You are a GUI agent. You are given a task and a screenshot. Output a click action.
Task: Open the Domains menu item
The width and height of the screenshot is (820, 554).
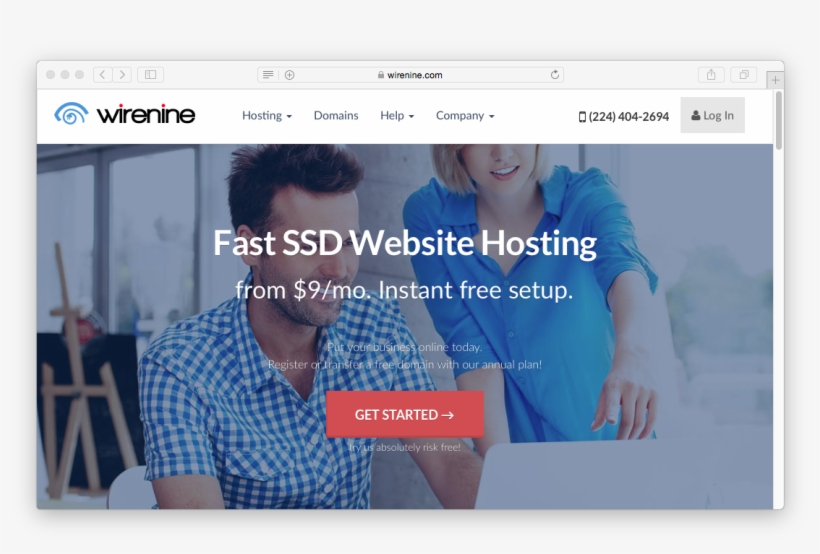336,116
